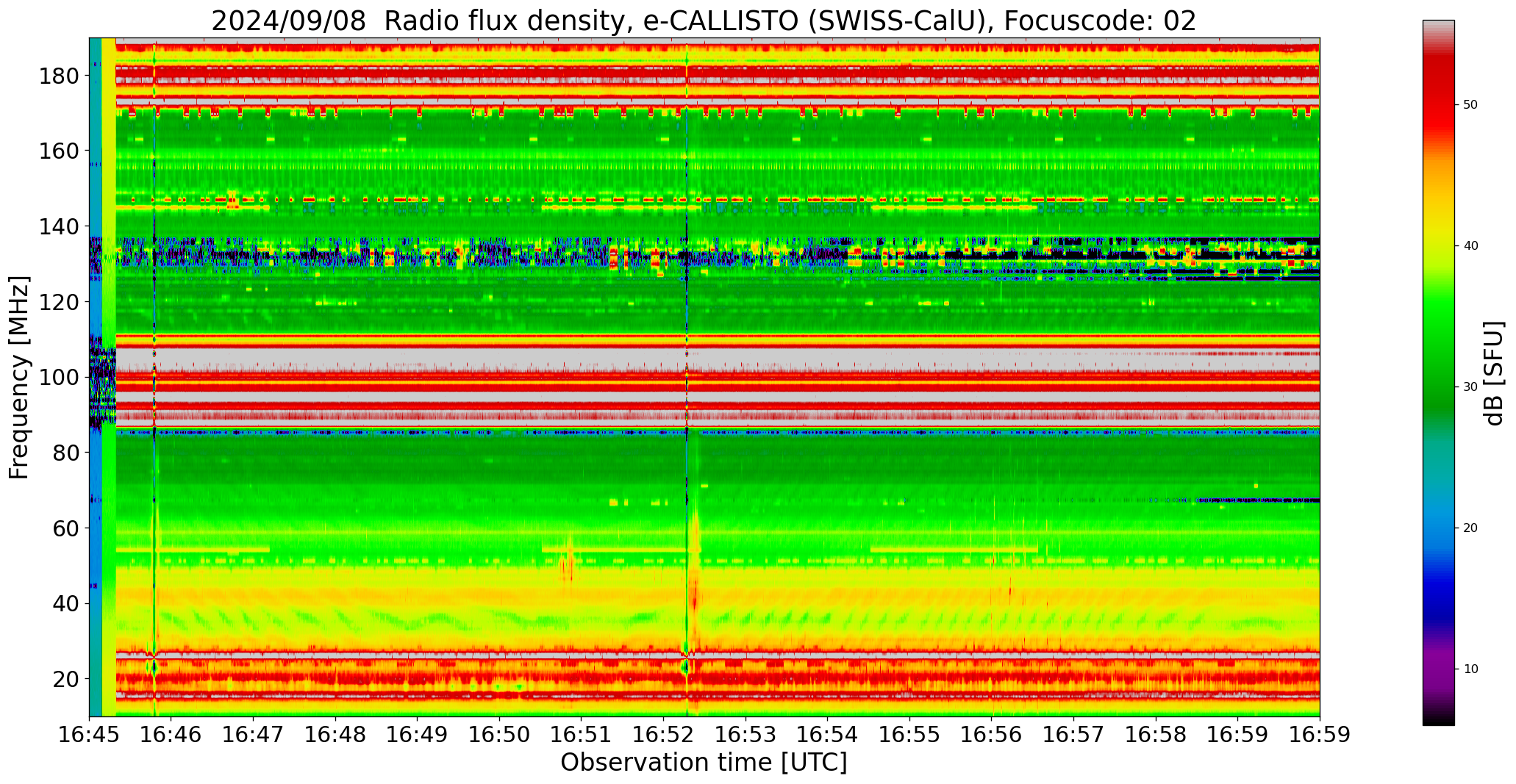
Task: Click the colorbar tick label 50
Action: (1470, 105)
